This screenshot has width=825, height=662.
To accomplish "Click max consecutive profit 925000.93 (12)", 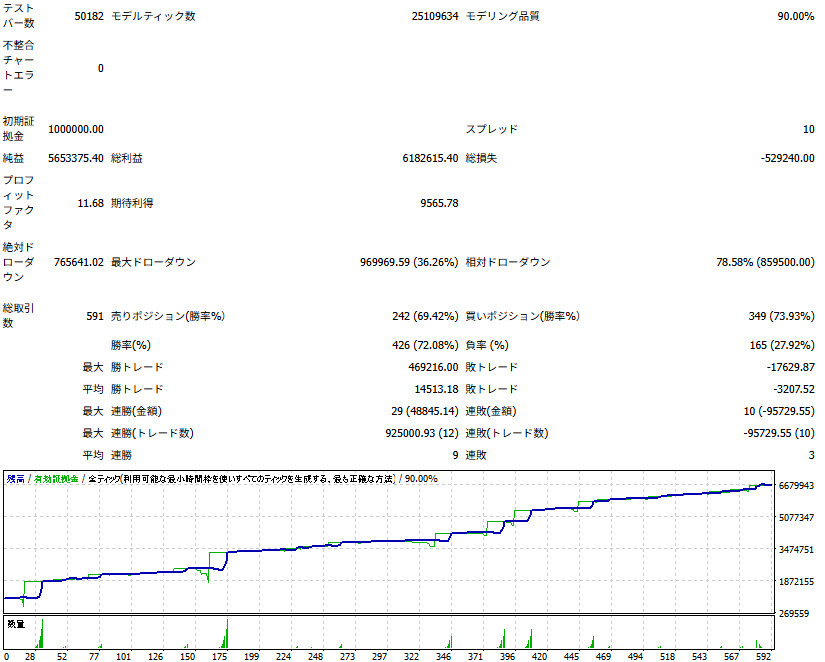I will click(422, 434).
